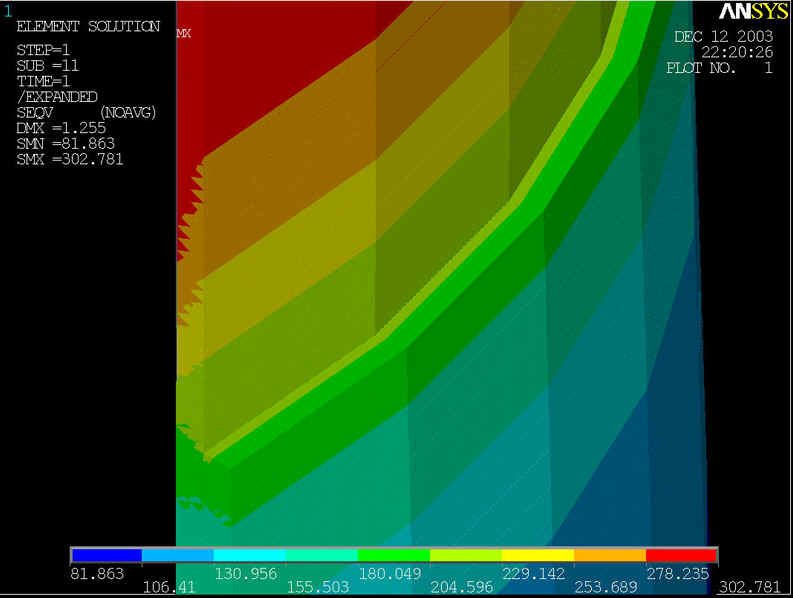This screenshot has height=598, width=793.
Task: Click the cyan legend color band
Action: tap(249, 554)
